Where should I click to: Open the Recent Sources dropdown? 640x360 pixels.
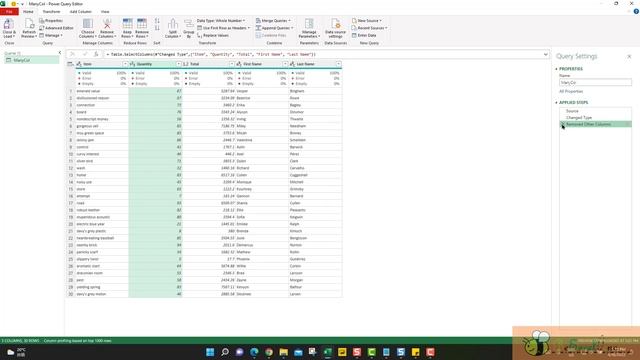(369, 28)
